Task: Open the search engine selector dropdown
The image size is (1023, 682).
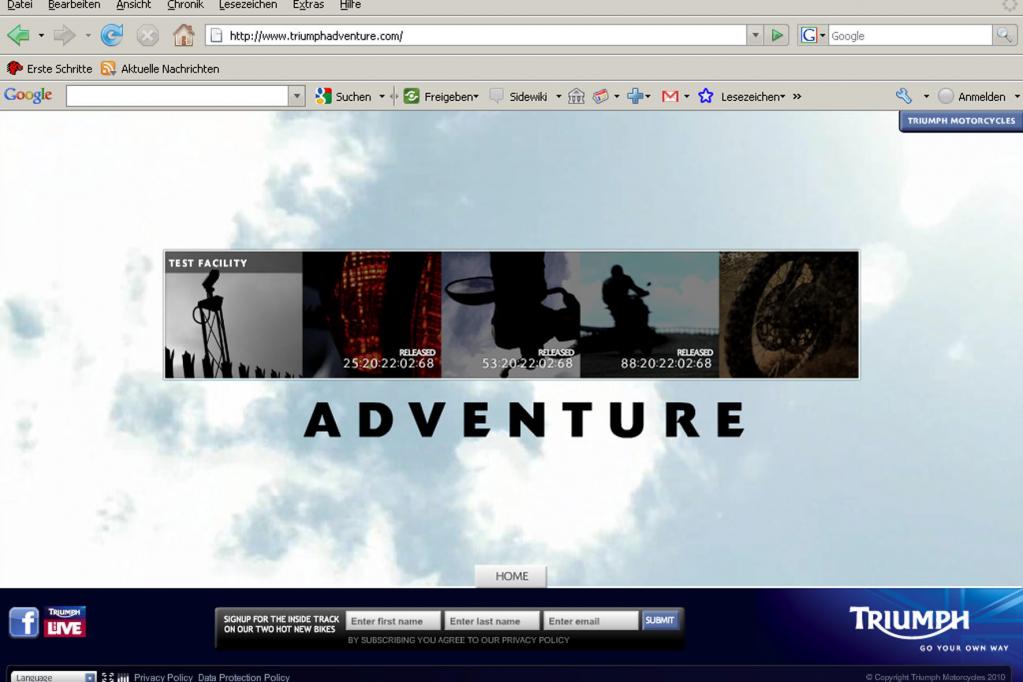Action: tap(823, 35)
